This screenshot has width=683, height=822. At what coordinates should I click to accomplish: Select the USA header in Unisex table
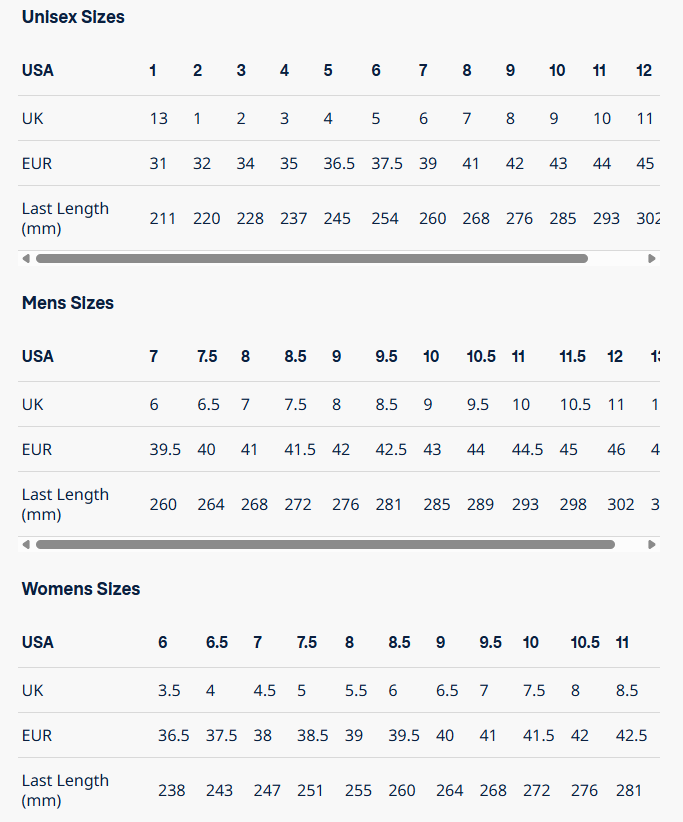pos(38,70)
